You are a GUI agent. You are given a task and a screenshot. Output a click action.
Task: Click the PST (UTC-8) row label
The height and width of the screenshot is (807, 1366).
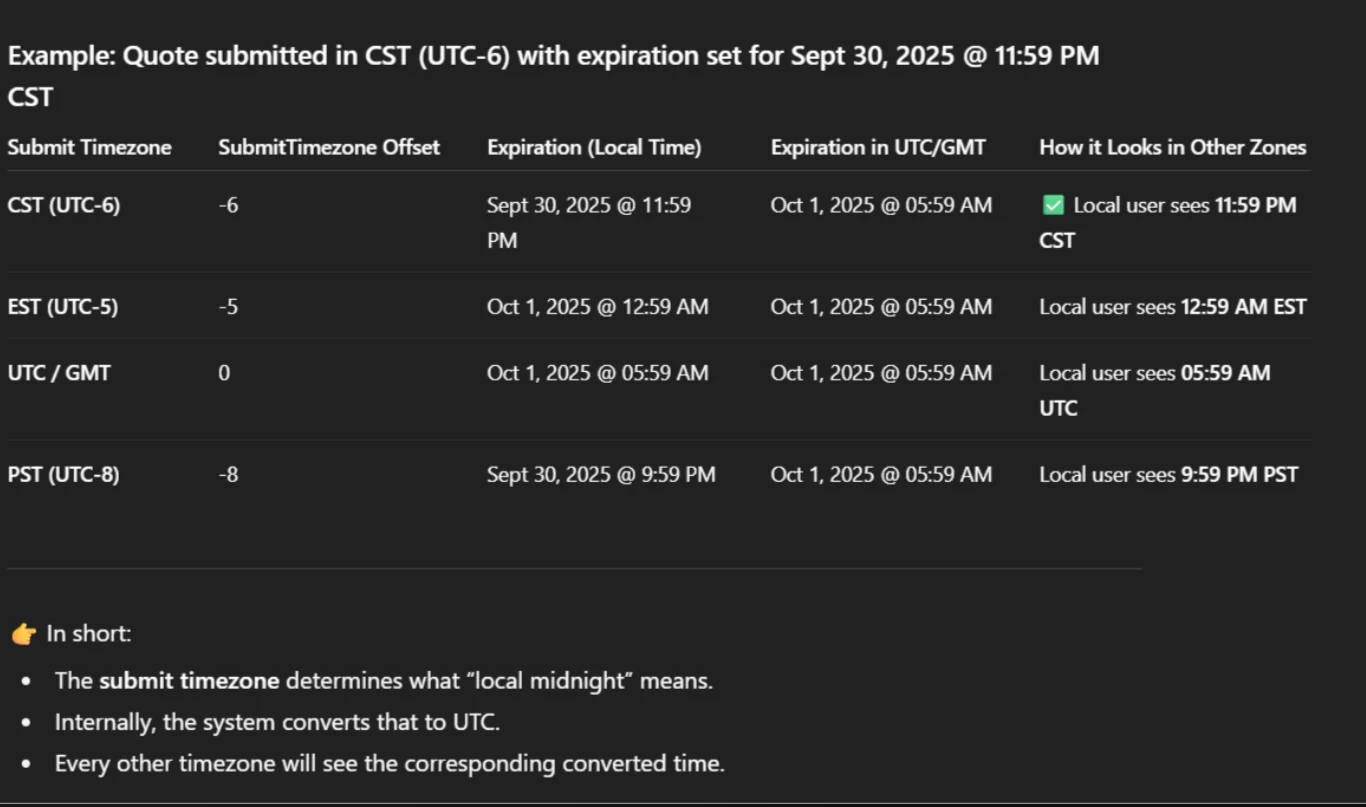point(63,475)
